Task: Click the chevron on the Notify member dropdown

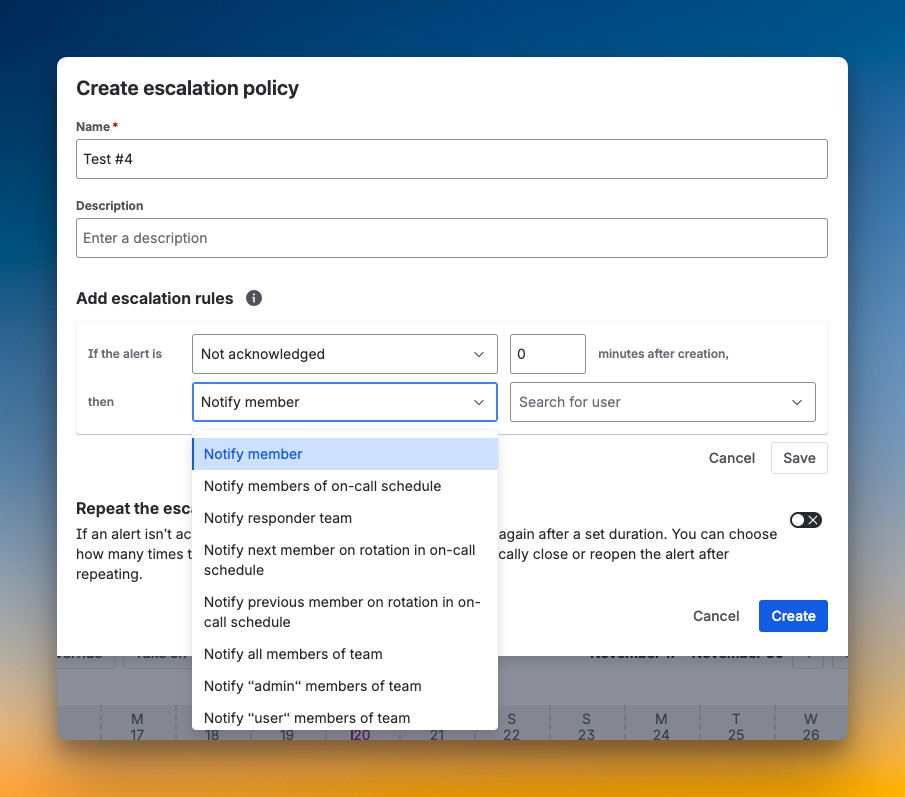Action: click(x=479, y=401)
